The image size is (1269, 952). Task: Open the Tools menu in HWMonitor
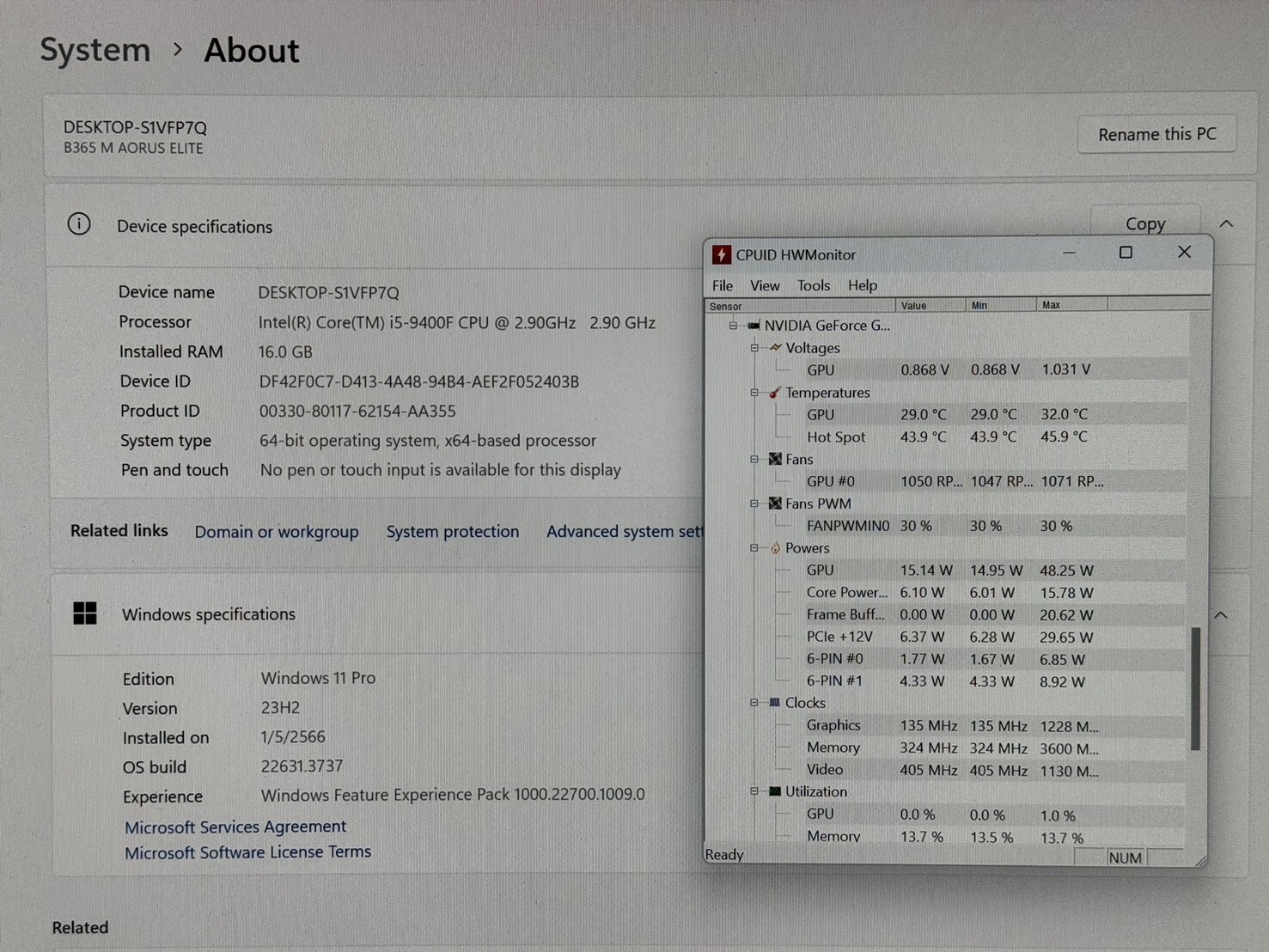pos(814,285)
